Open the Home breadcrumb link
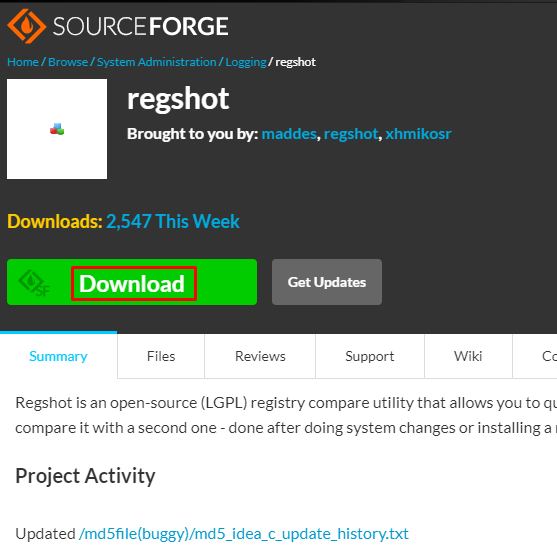The height and width of the screenshot is (550, 557). click(23, 62)
